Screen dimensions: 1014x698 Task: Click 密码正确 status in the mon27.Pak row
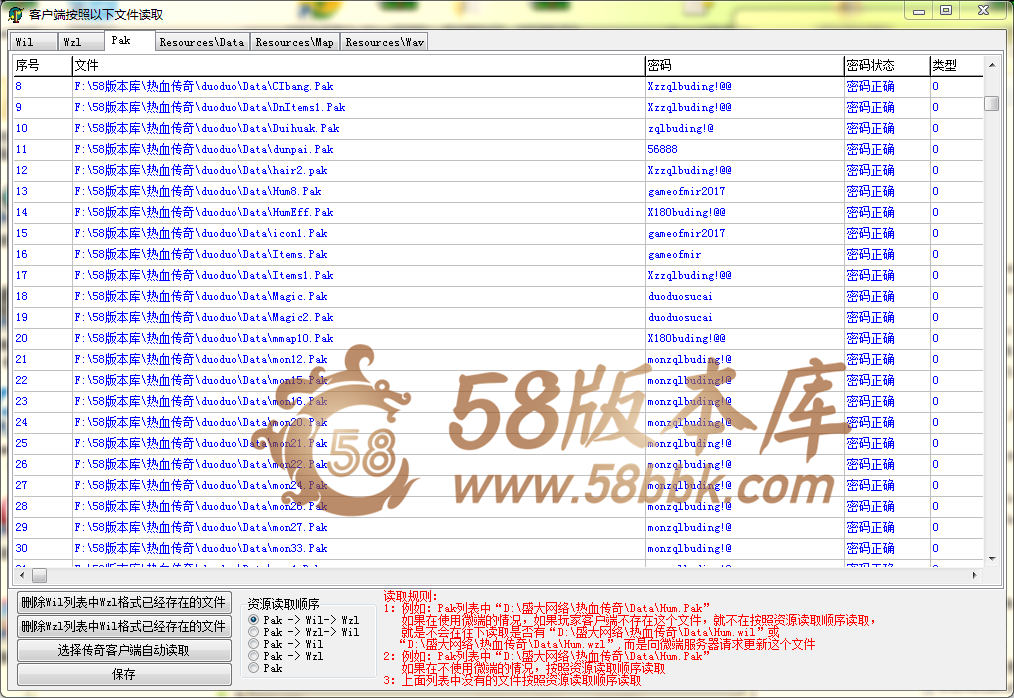point(870,527)
